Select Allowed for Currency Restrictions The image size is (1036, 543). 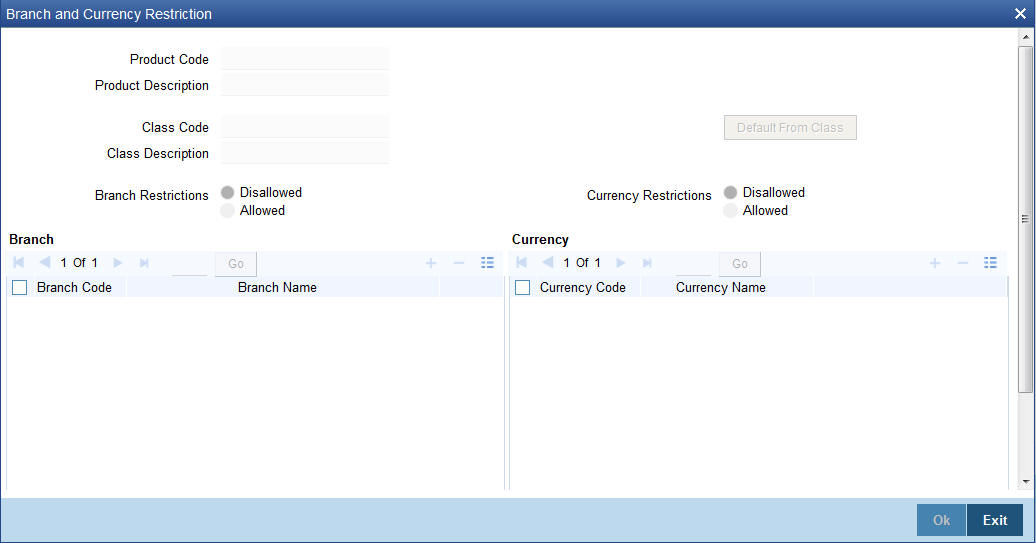pyautogui.click(x=730, y=211)
